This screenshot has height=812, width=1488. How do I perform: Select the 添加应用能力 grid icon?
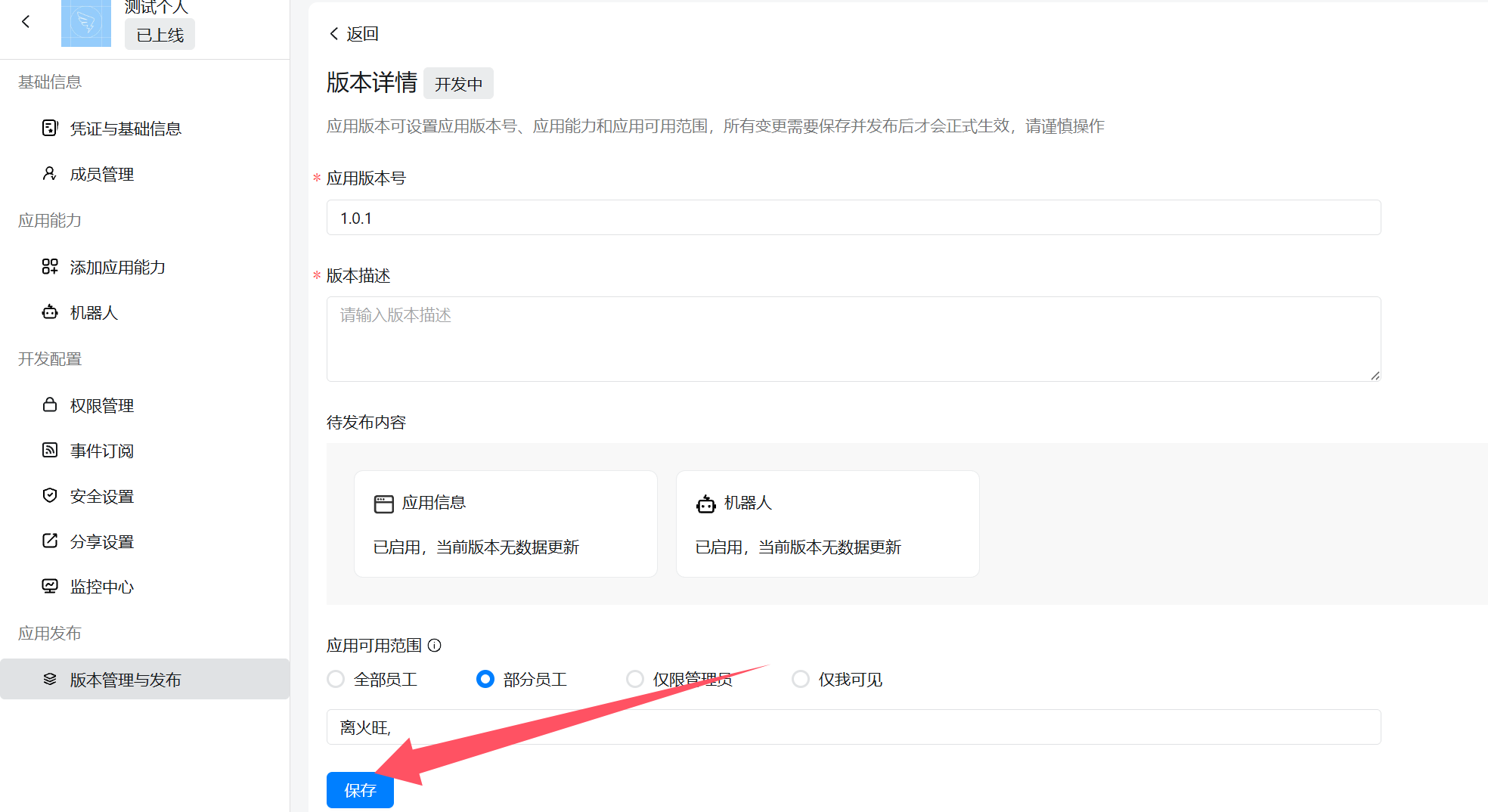coord(50,267)
